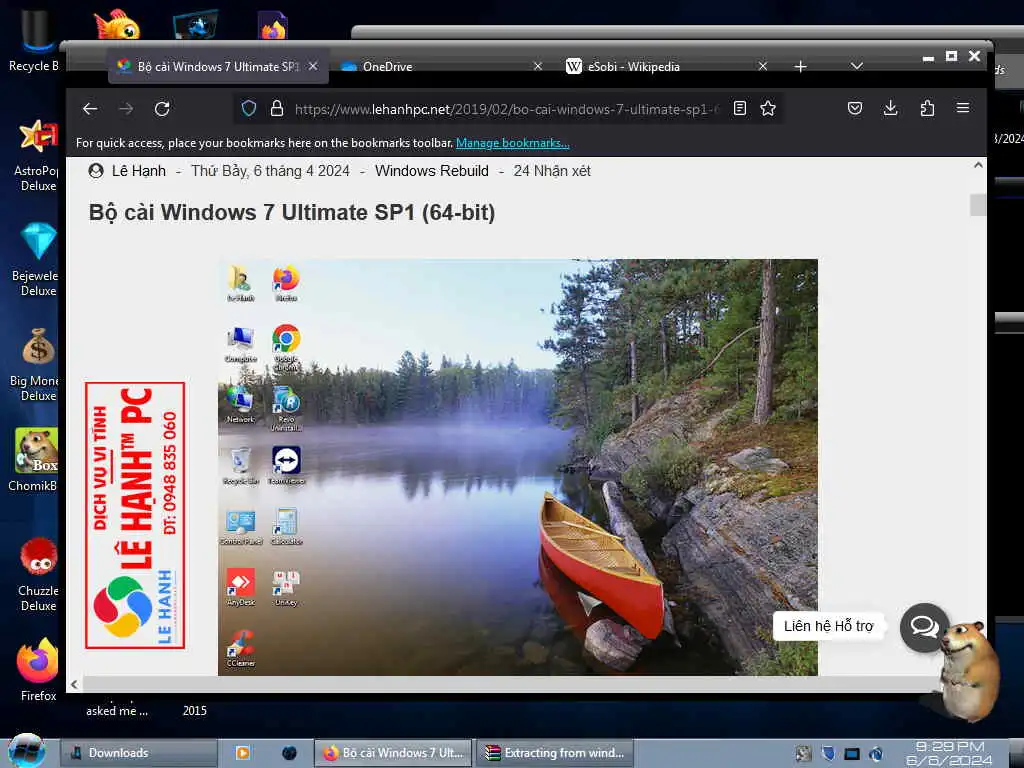
Task: Select the Firefox Bộ cài Windows 7 taskbar button
Action: coord(394,753)
